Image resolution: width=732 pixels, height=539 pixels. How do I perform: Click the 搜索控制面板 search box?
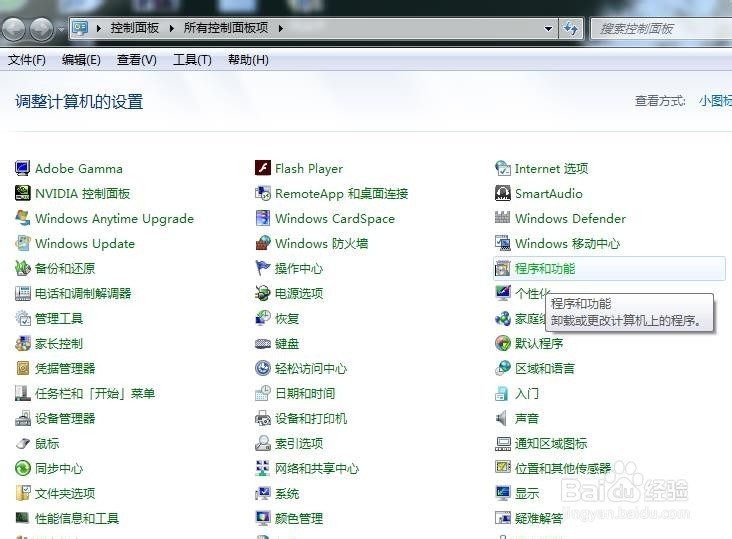661,29
